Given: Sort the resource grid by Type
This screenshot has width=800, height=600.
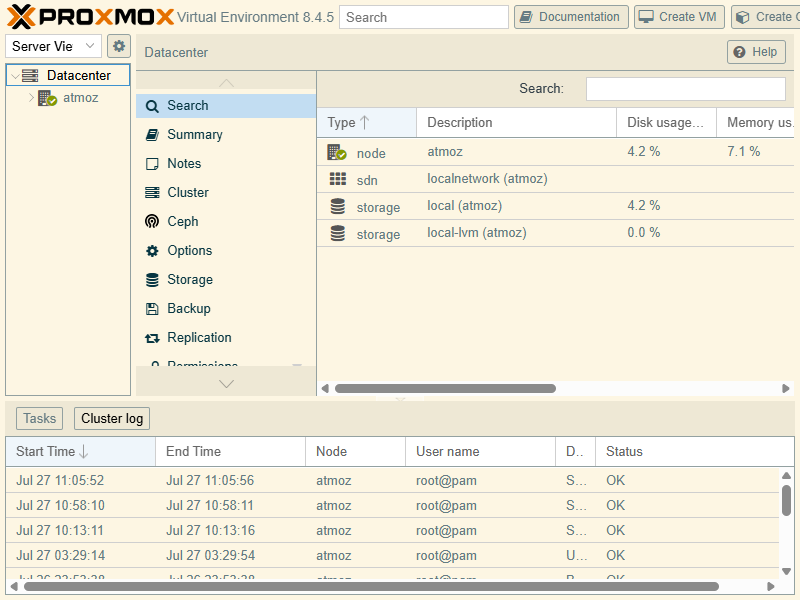Looking at the screenshot, I should 367,122.
